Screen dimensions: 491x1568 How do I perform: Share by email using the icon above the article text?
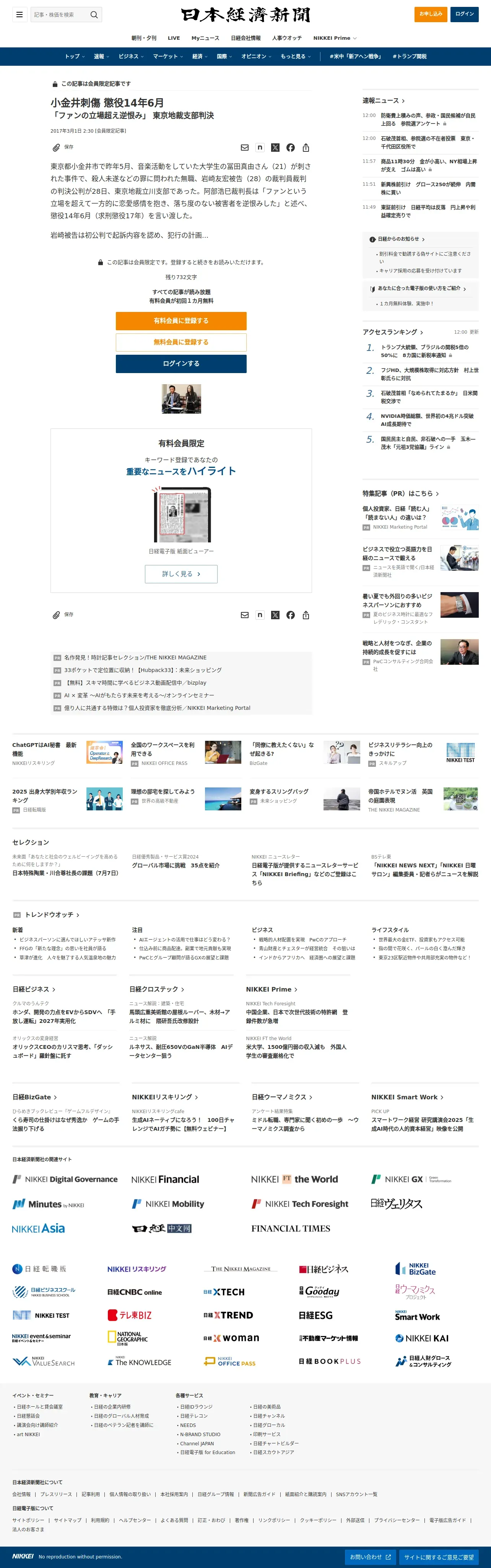pyautogui.click(x=245, y=147)
